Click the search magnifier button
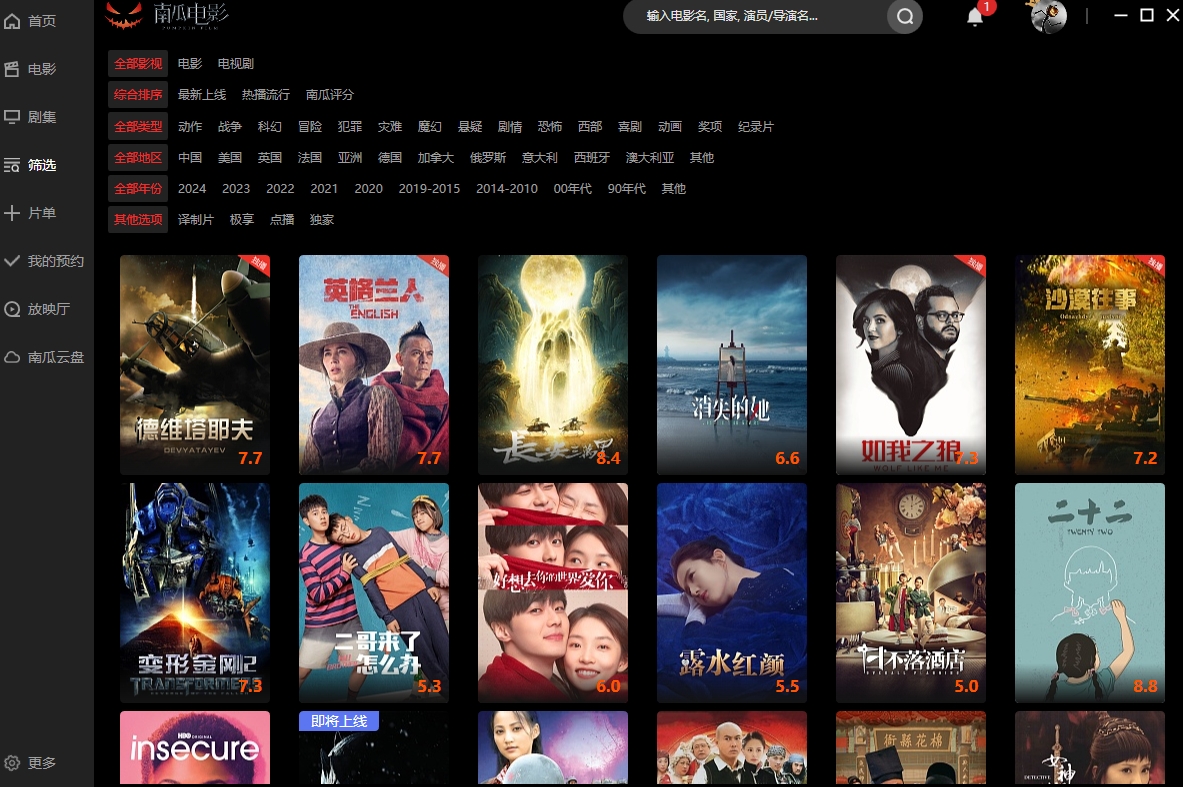The width and height of the screenshot is (1183, 787). pyautogui.click(x=905, y=16)
